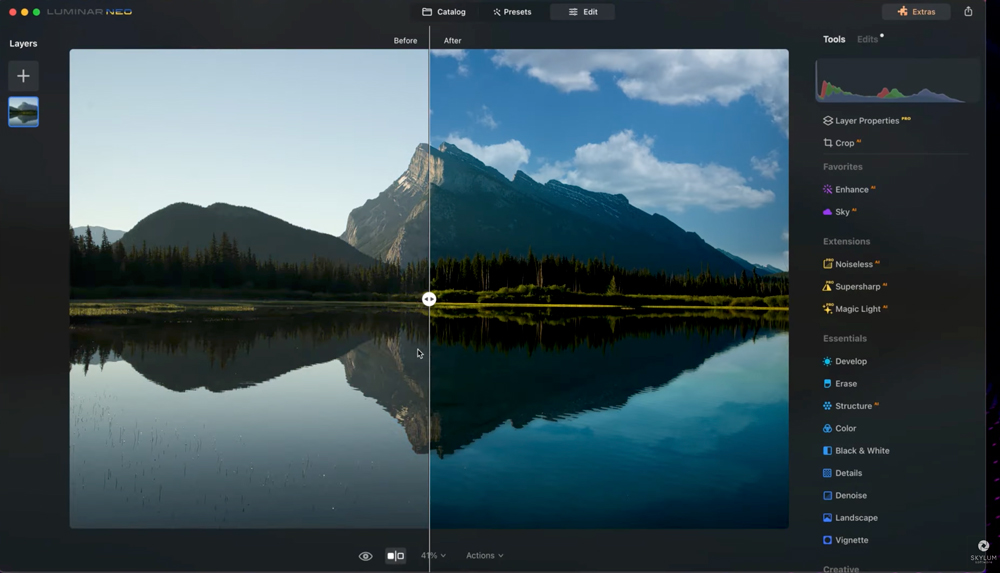Click the share export icon
The width and height of the screenshot is (1000, 573).
coord(968,12)
